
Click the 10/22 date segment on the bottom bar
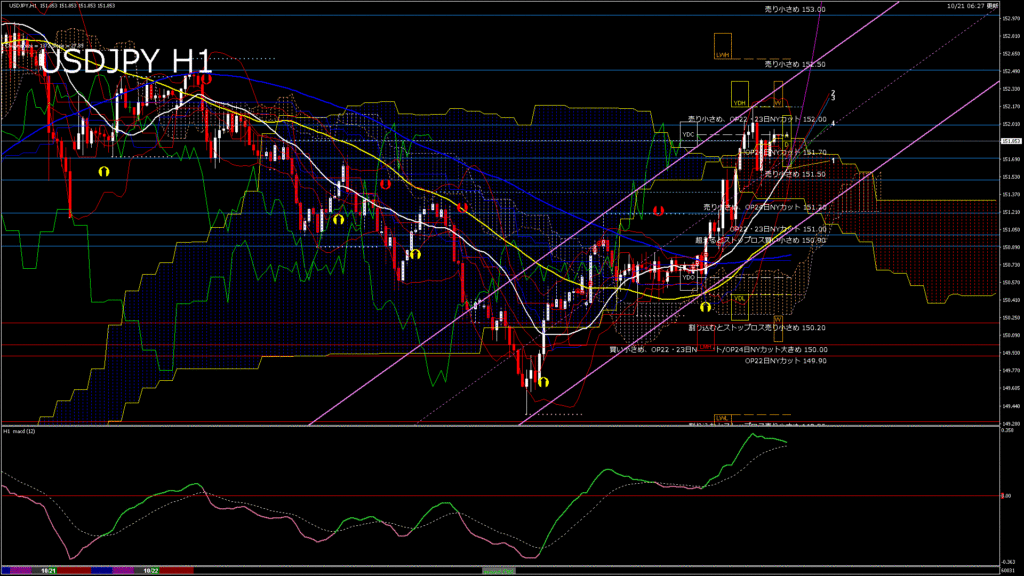tap(151, 570)
